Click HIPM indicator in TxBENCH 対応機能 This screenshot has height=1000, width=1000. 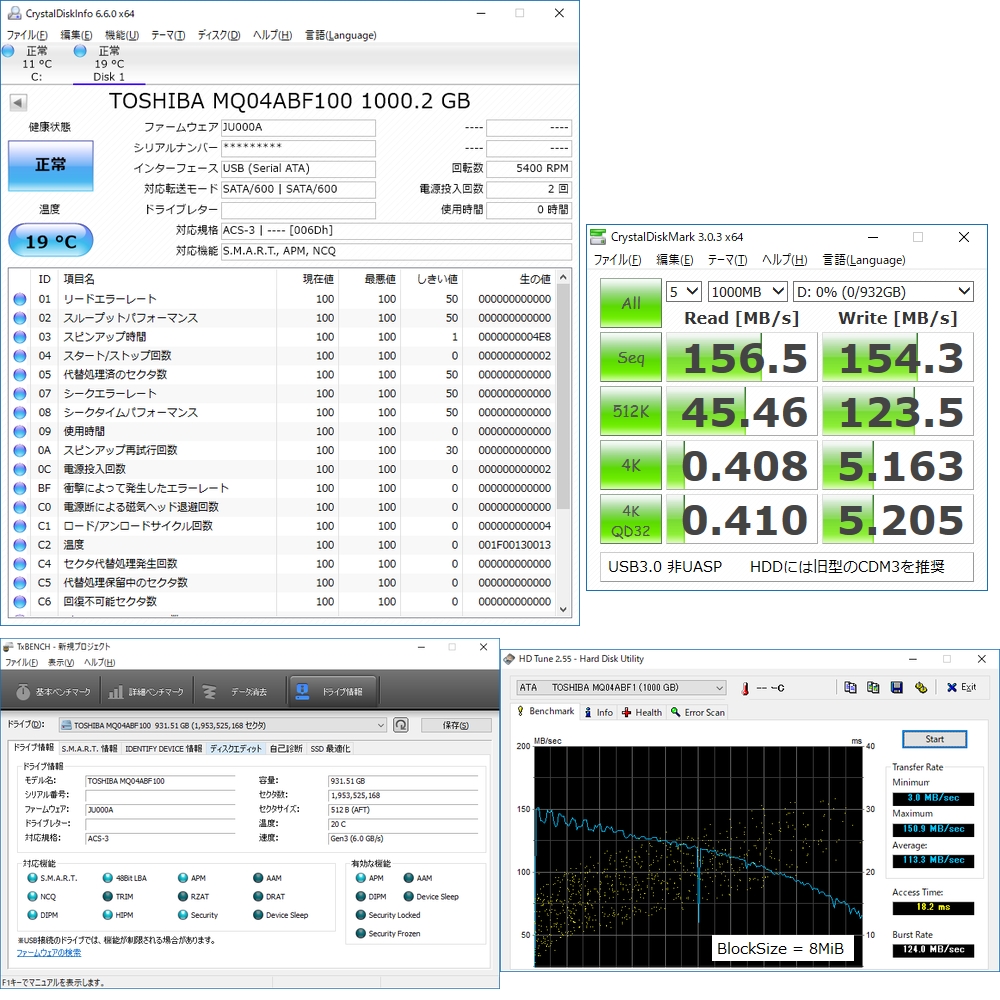point(108,915)
